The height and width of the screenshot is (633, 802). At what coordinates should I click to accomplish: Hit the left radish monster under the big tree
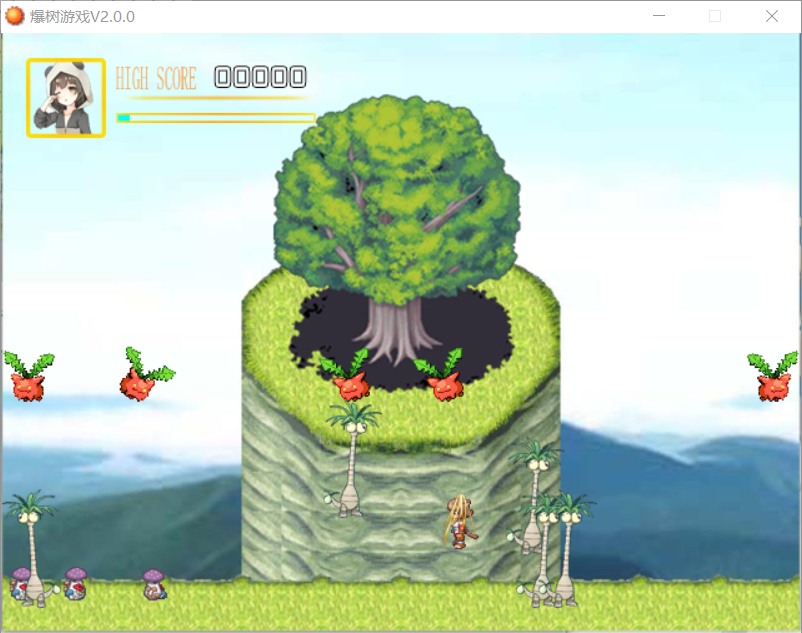(345, 374)
